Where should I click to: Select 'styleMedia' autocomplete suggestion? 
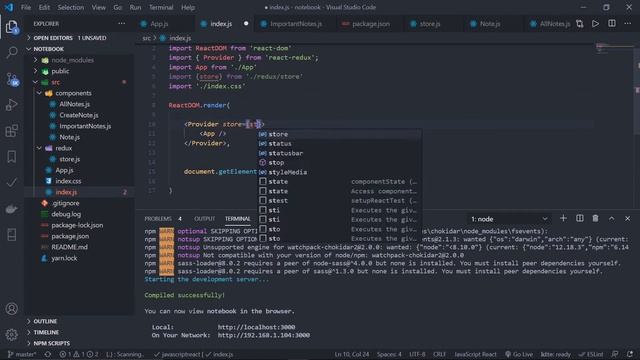pos(339,172)
